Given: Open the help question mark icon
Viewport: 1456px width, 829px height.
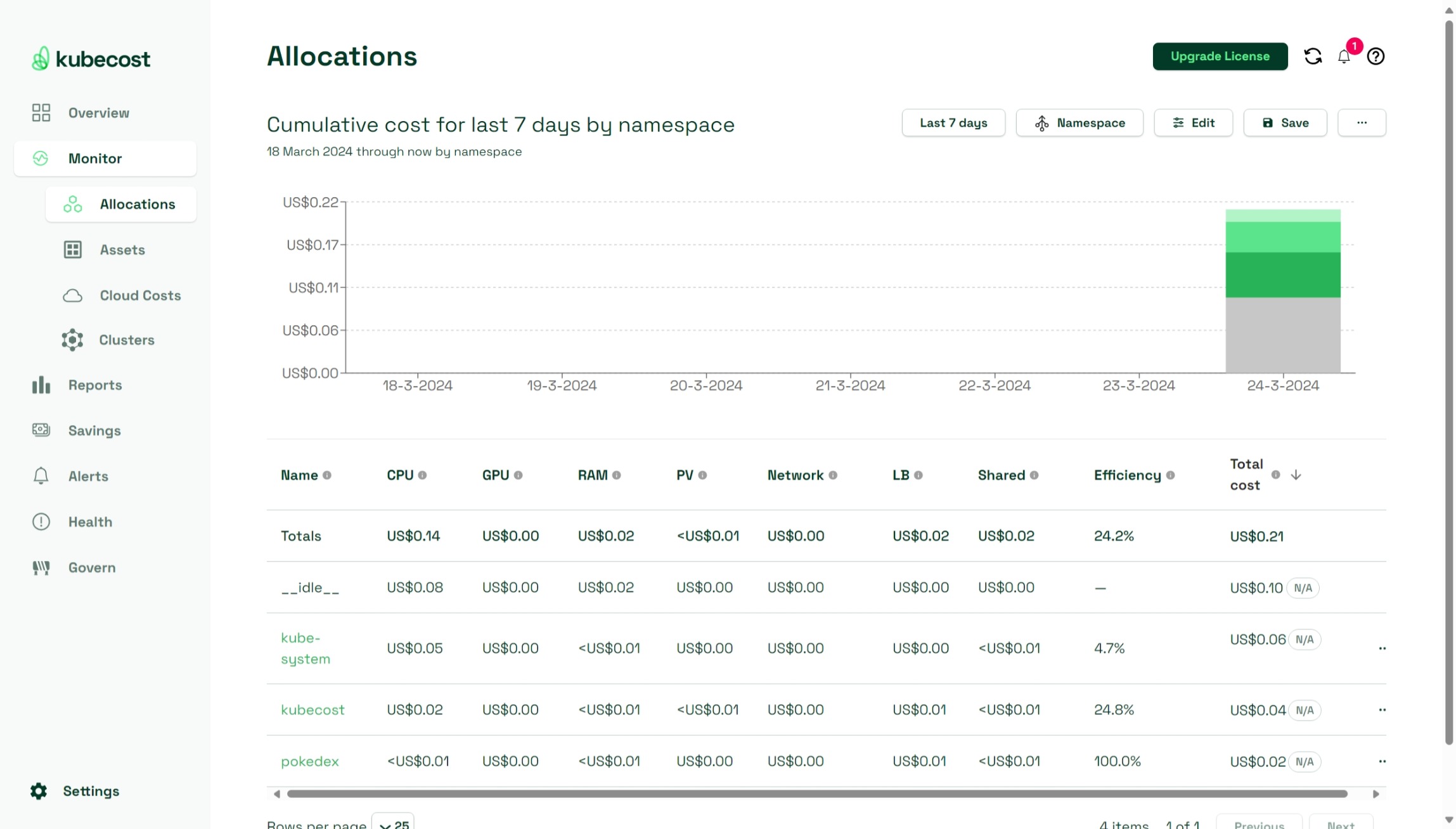Looking at the screenshot, I should click(x=1375, y=56).
